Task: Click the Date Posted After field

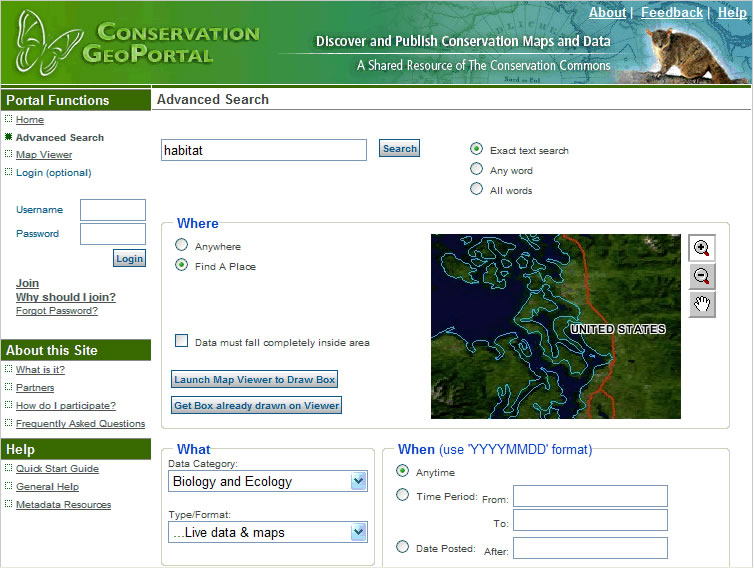Action: click(x=590, y=548)
